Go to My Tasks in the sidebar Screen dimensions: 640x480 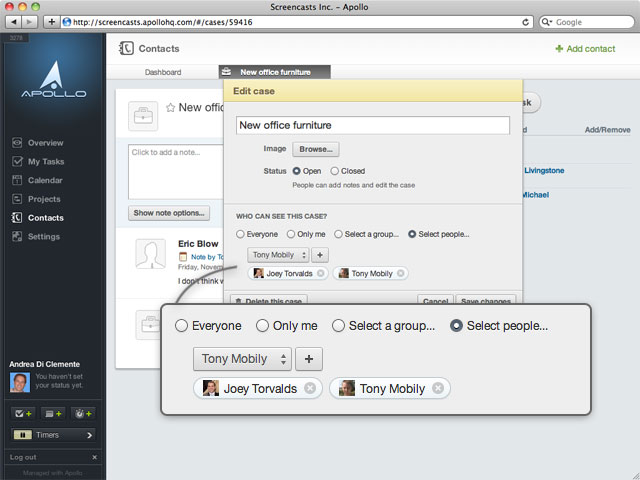[x=38, y=162]
